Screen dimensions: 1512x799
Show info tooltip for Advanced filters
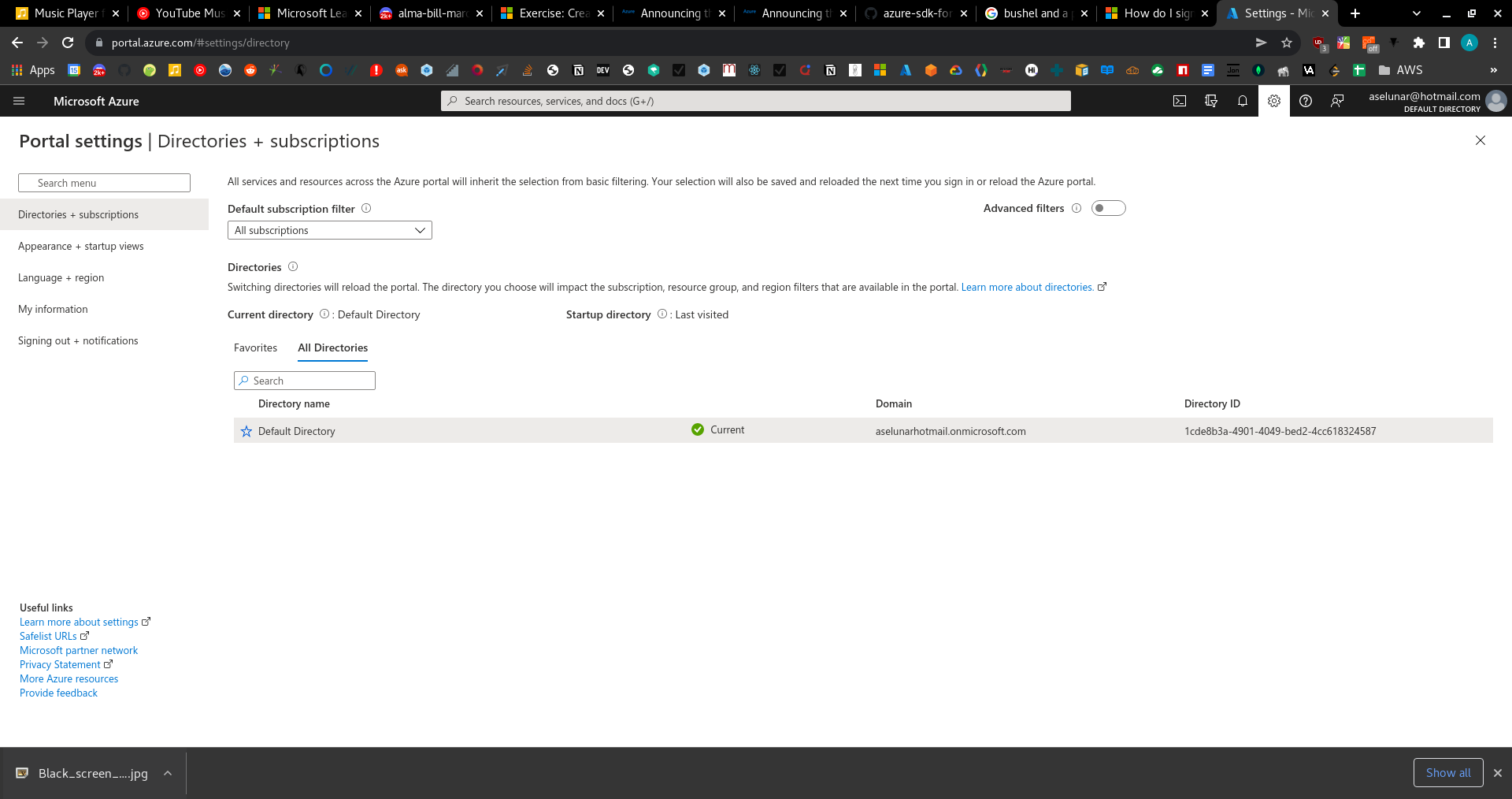pos(1077,208)
